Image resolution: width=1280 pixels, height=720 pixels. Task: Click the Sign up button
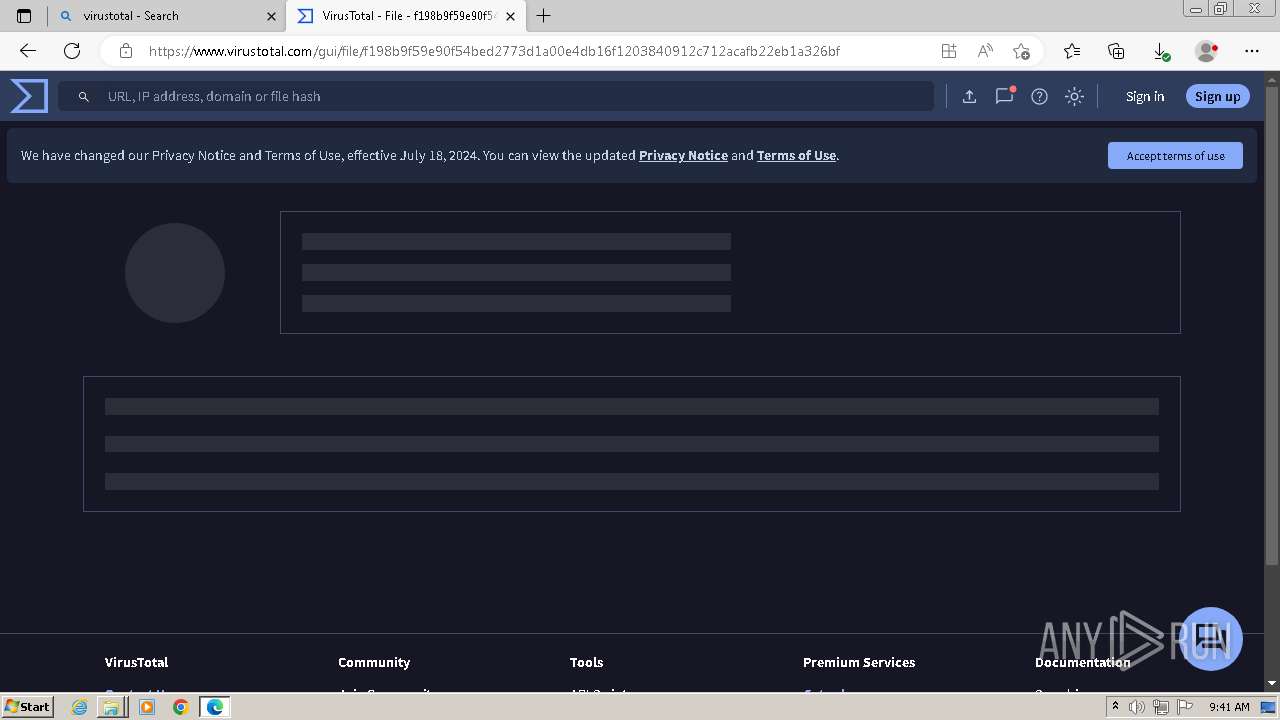[x=1217, y=96]
